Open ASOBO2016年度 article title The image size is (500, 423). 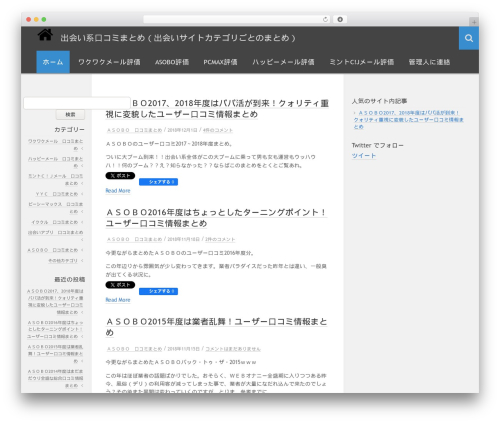(x=216, y=218)
